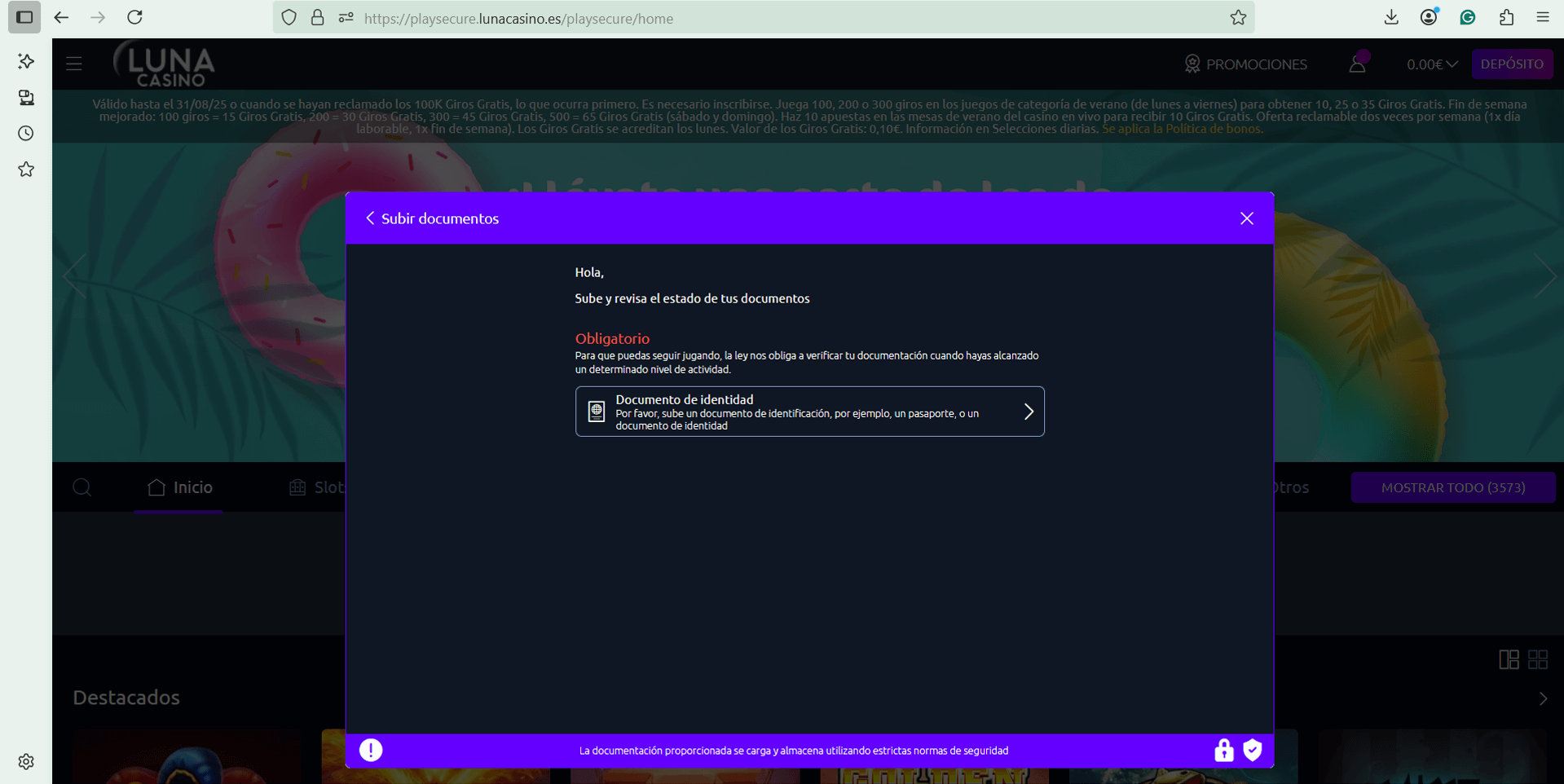Open the browser application menu
1564x784 pixels.
(1543, 17)
